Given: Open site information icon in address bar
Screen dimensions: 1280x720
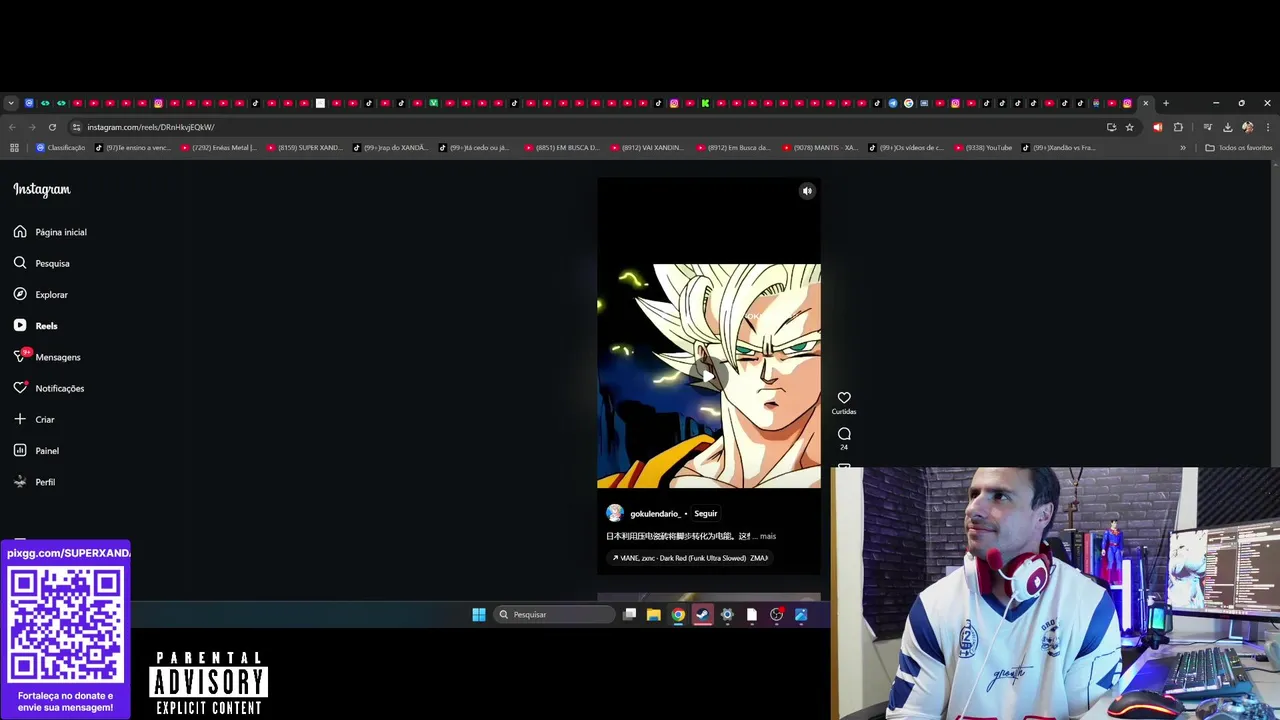Looking at the screenshot, I should [x=76, y=127].
